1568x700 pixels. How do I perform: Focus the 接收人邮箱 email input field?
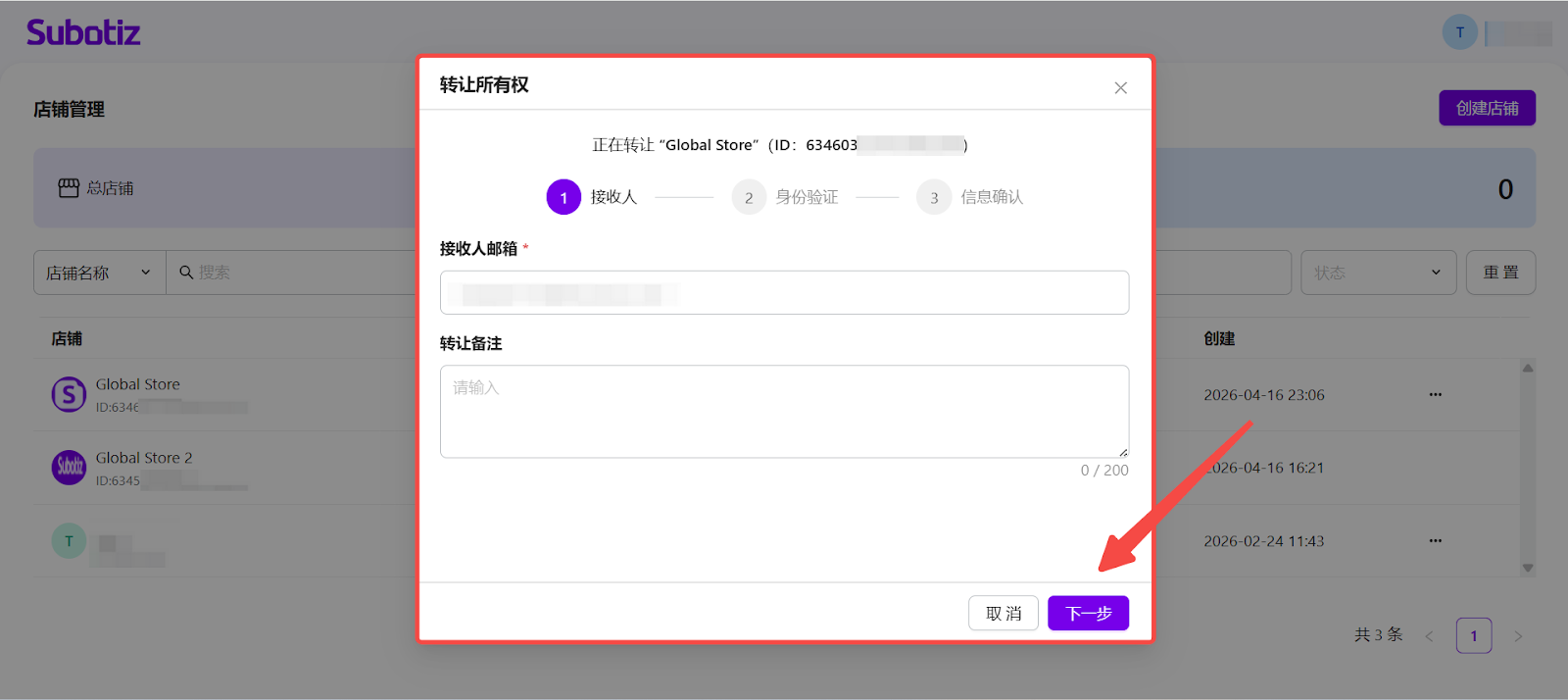coord(784,293)
